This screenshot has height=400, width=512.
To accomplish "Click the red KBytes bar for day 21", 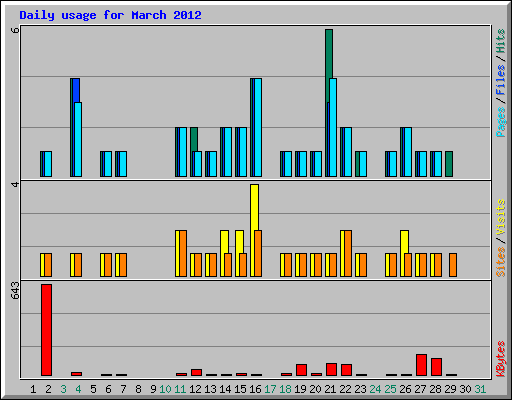I will tap(331, 369).
